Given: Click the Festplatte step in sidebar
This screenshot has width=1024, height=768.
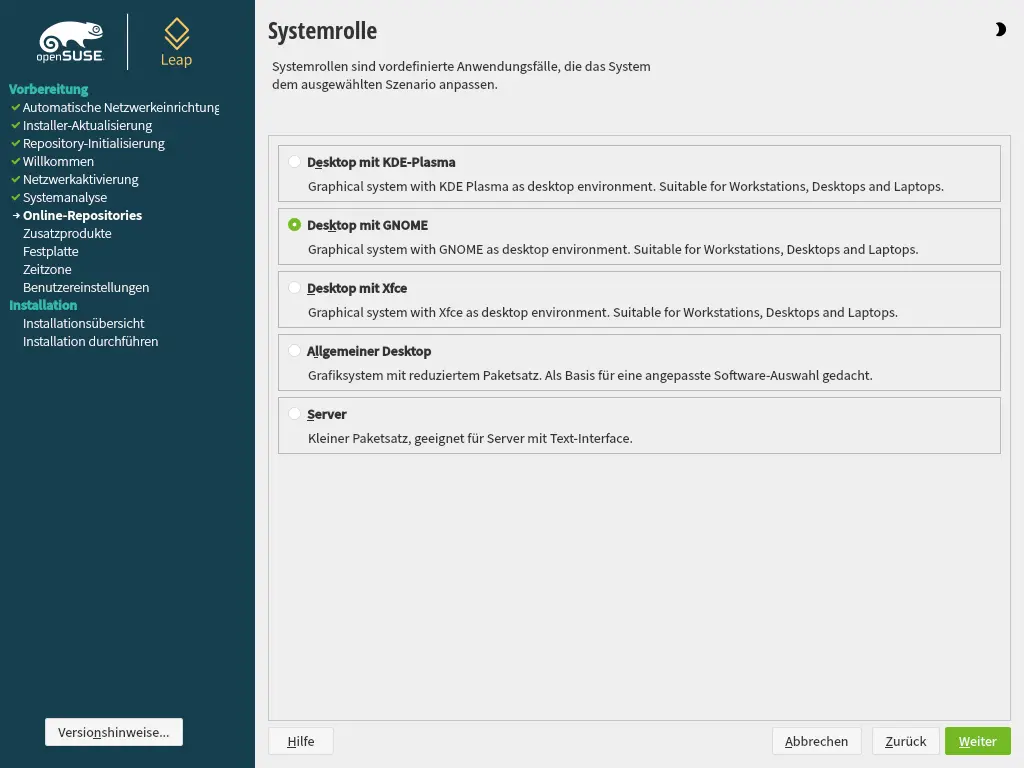Looking at the screenshot, I should tap(51, 251).
